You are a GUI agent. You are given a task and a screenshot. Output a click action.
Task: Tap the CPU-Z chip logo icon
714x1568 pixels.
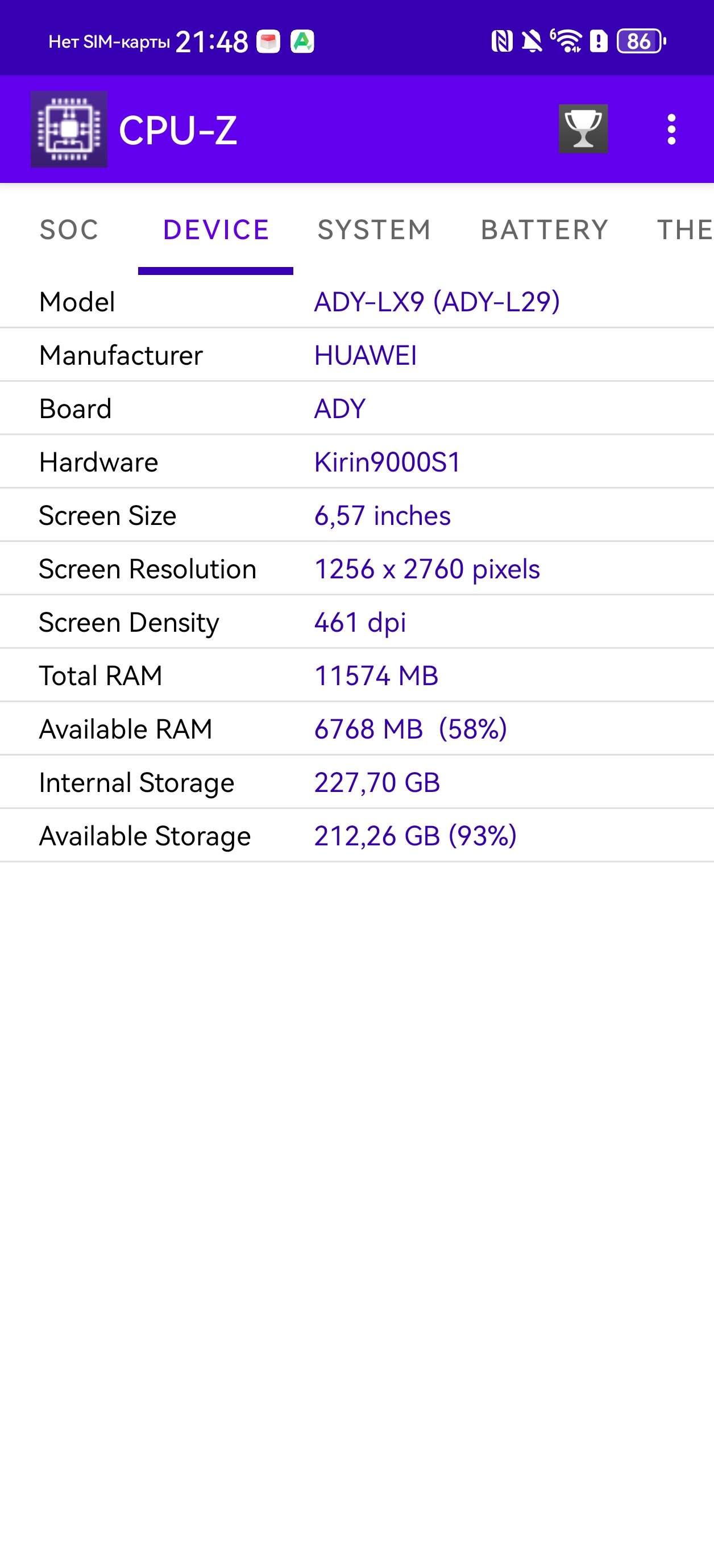69,129
